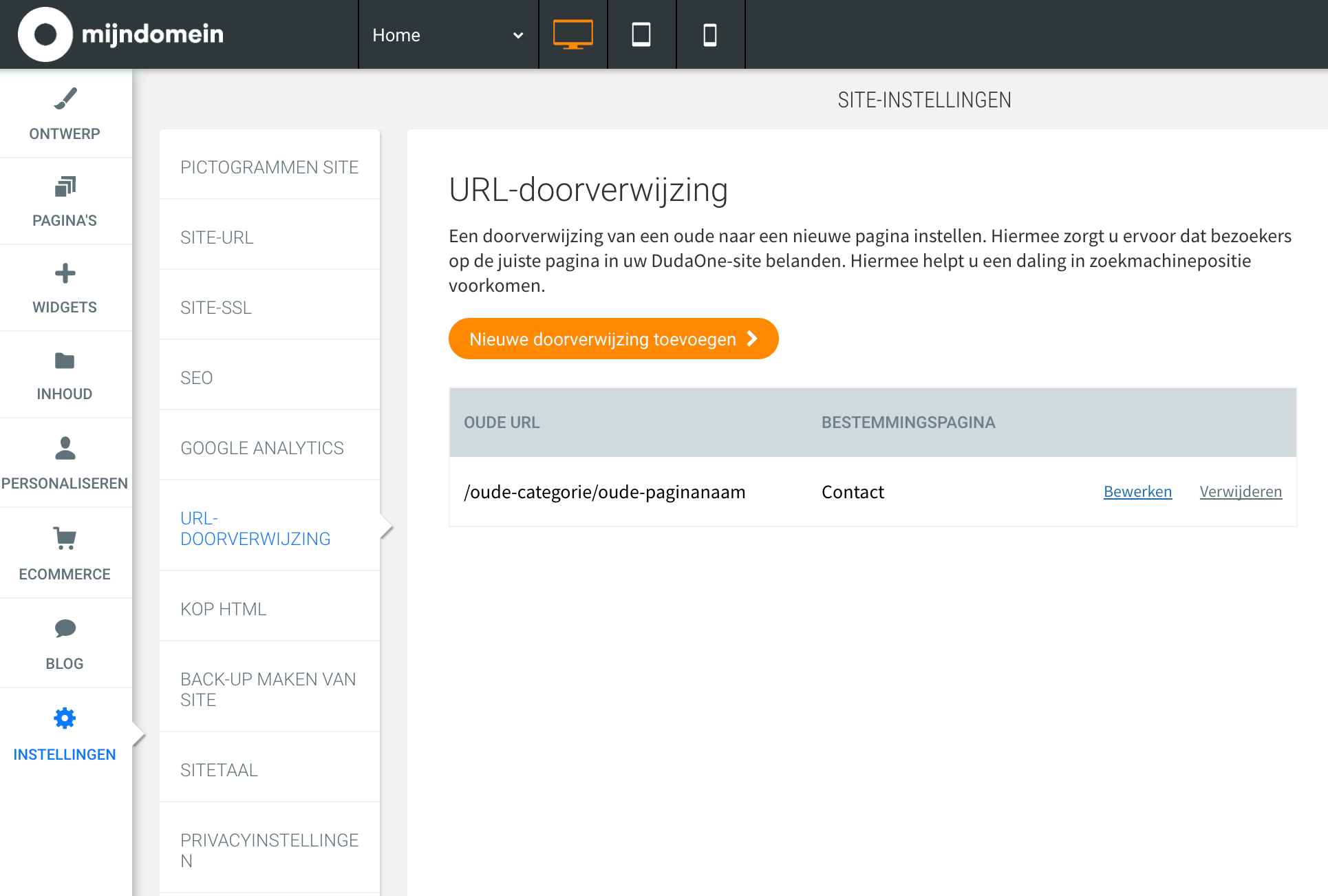
Task: Select the Instellingen gear icon
Action: point(65,718)
